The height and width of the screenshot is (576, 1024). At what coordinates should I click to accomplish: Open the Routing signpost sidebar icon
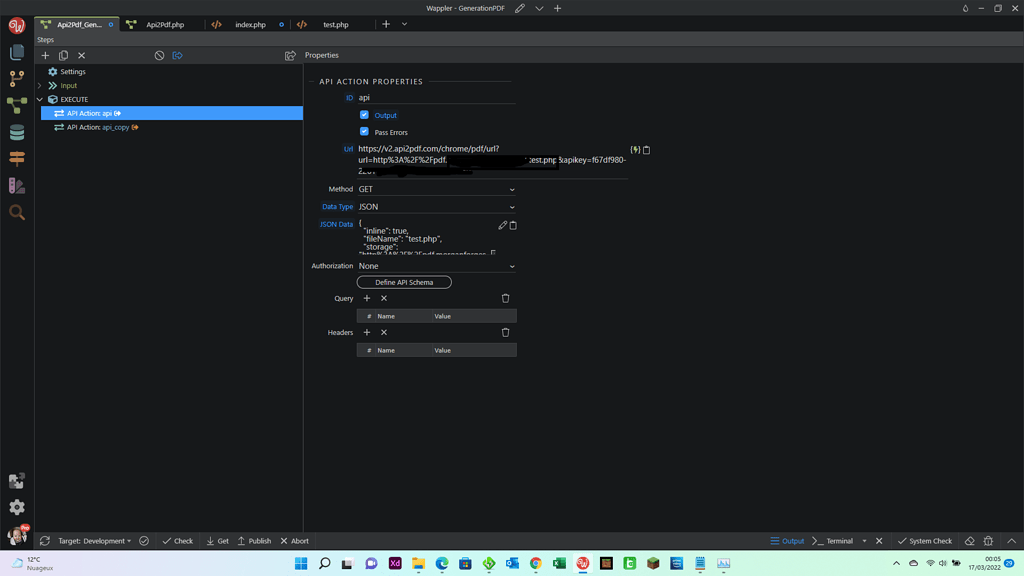(x=17, y=159)
